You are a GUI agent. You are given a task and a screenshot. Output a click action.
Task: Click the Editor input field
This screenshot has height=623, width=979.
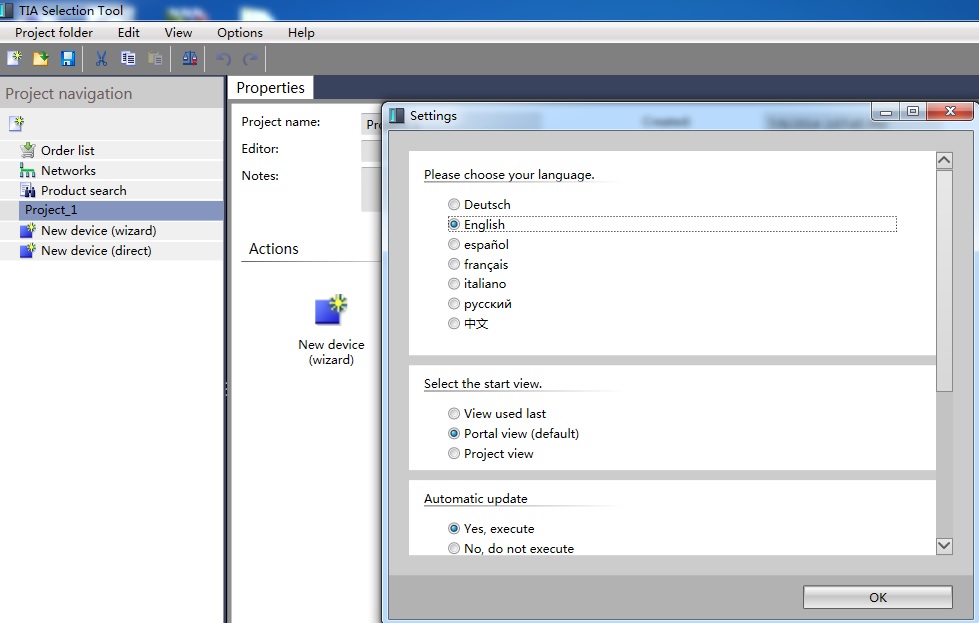click(x=371, y=150)
